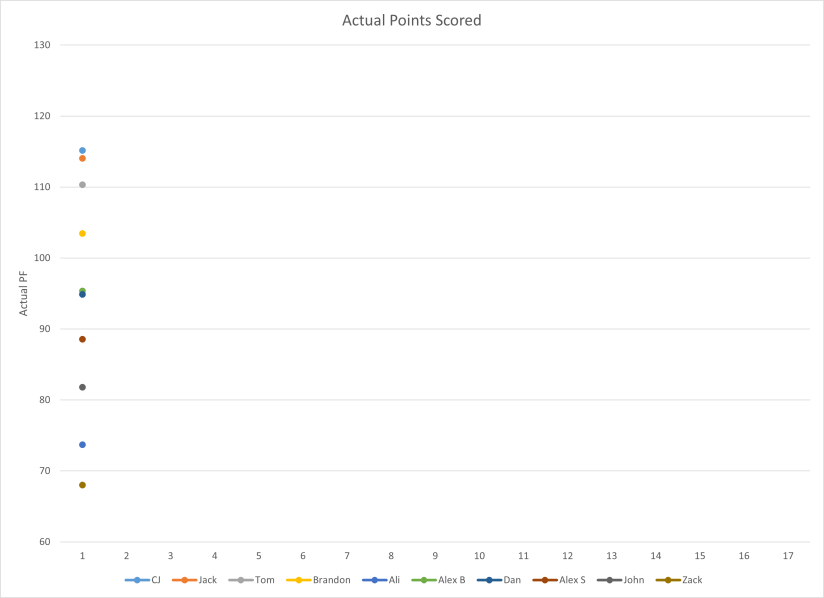Select the gray data point near 110
Screen dimensions: 824x598
click(x=82, y=185)
